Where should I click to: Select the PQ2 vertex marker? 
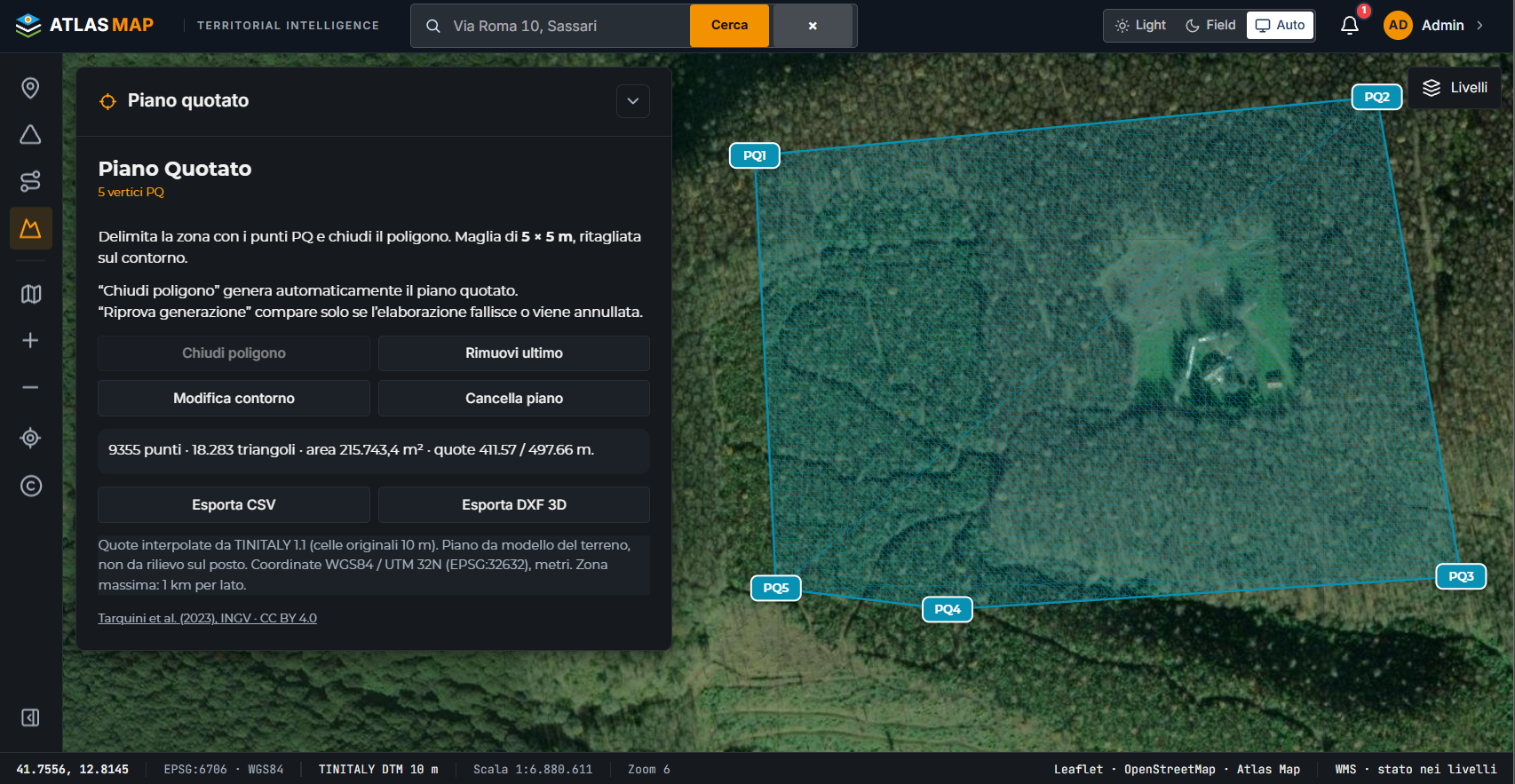(1376, 97)
